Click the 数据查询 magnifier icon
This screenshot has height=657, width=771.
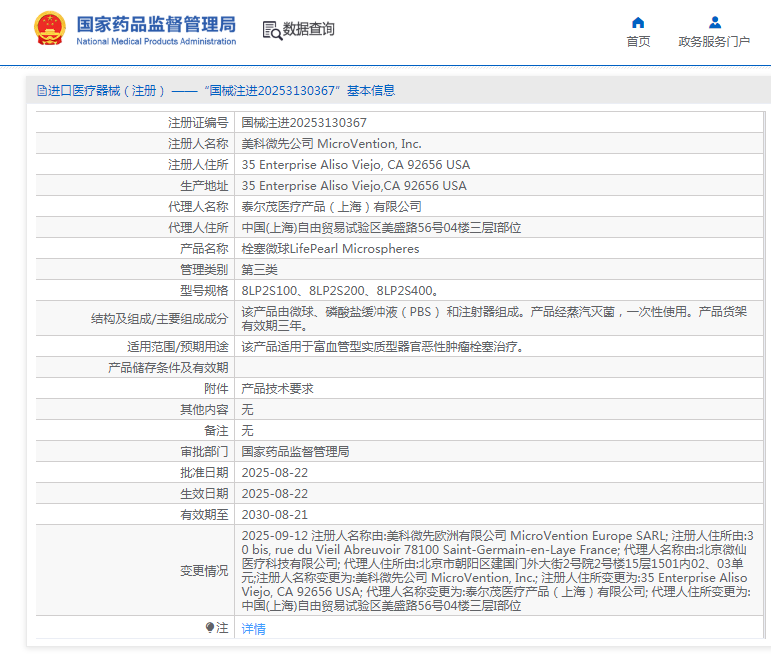tap(271, 30)
